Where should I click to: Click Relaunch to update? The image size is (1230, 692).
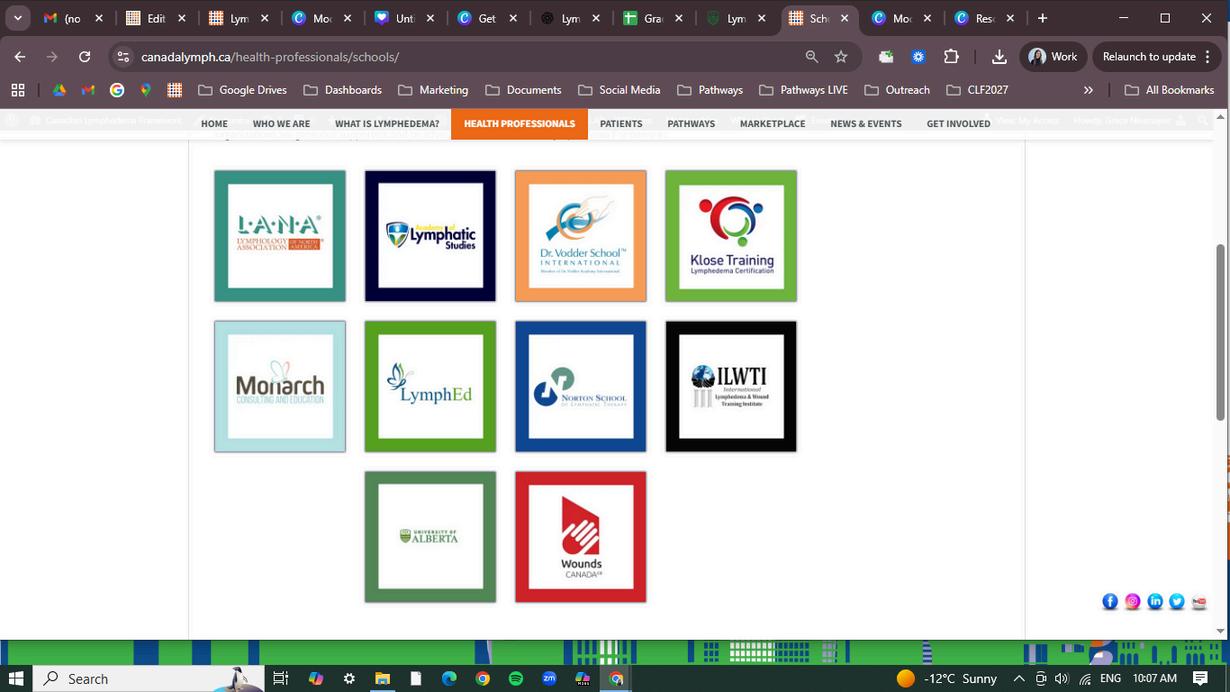click(x=1158, y=57)
